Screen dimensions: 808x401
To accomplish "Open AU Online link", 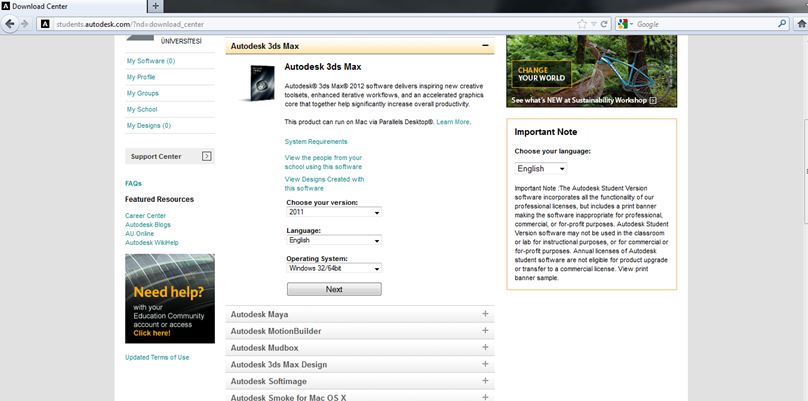I will point(140,233).
